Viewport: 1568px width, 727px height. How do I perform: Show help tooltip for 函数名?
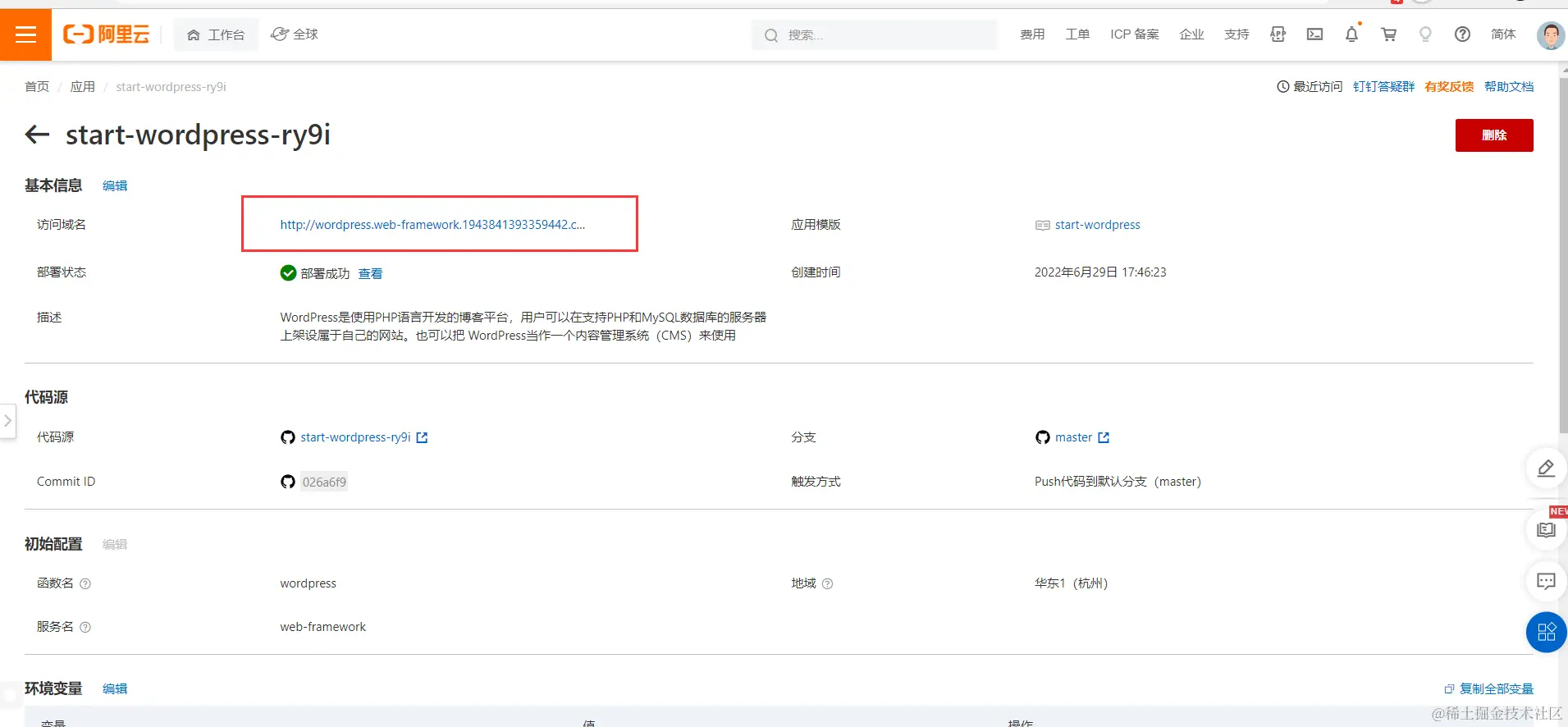click(85, 583)
